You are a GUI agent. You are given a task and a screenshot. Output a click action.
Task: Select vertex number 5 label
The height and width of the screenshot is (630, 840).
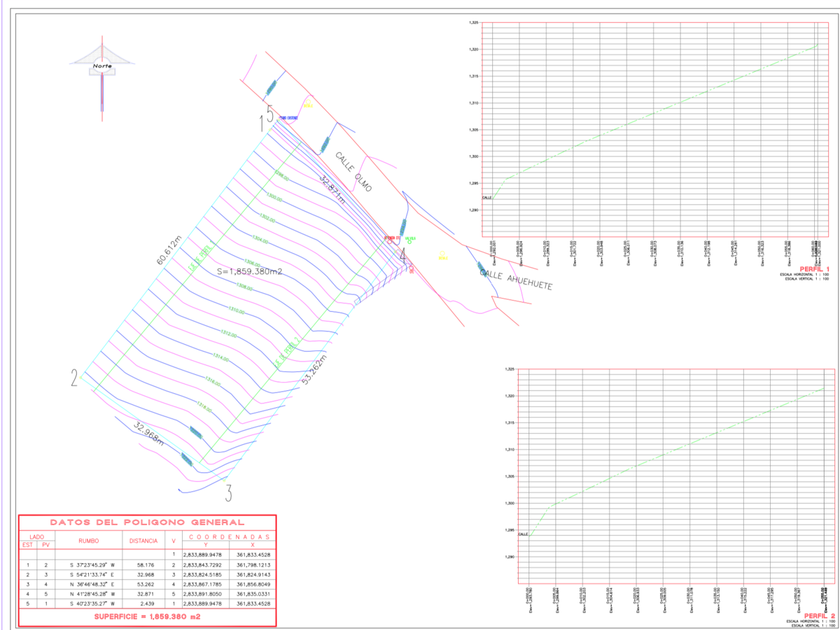pos(267,122)
